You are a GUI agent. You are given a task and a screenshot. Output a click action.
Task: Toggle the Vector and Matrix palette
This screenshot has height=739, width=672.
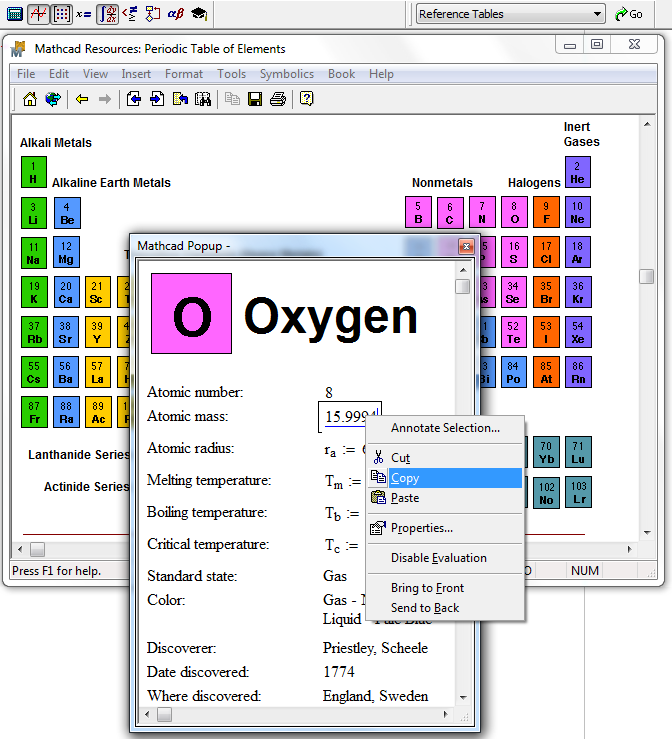coord(62,14)
